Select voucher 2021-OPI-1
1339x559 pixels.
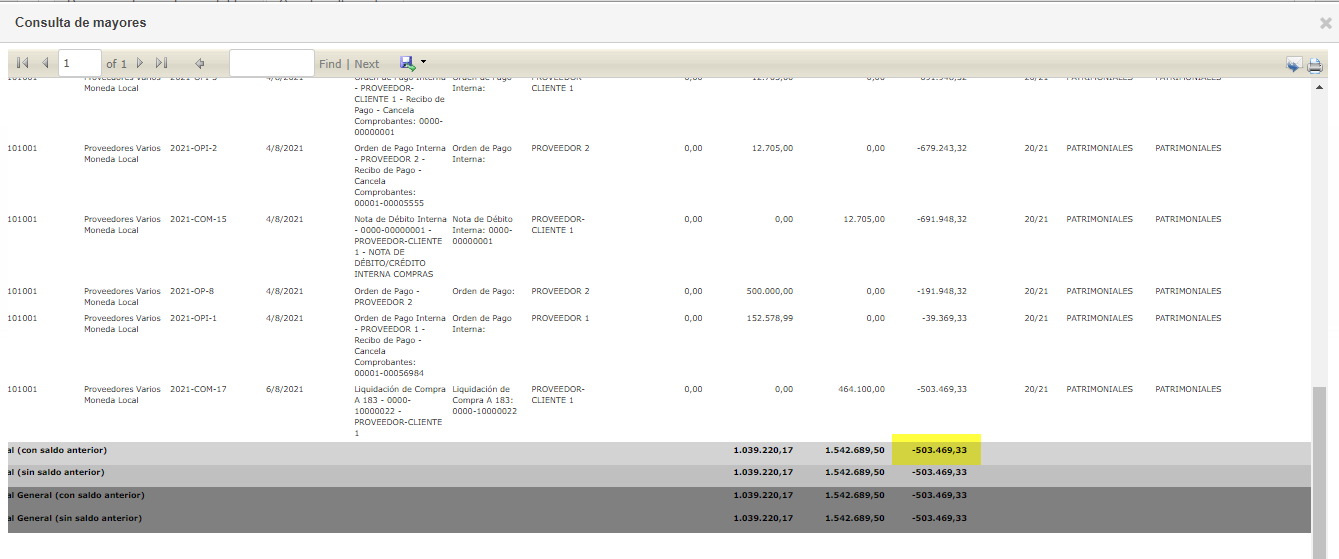193,318
